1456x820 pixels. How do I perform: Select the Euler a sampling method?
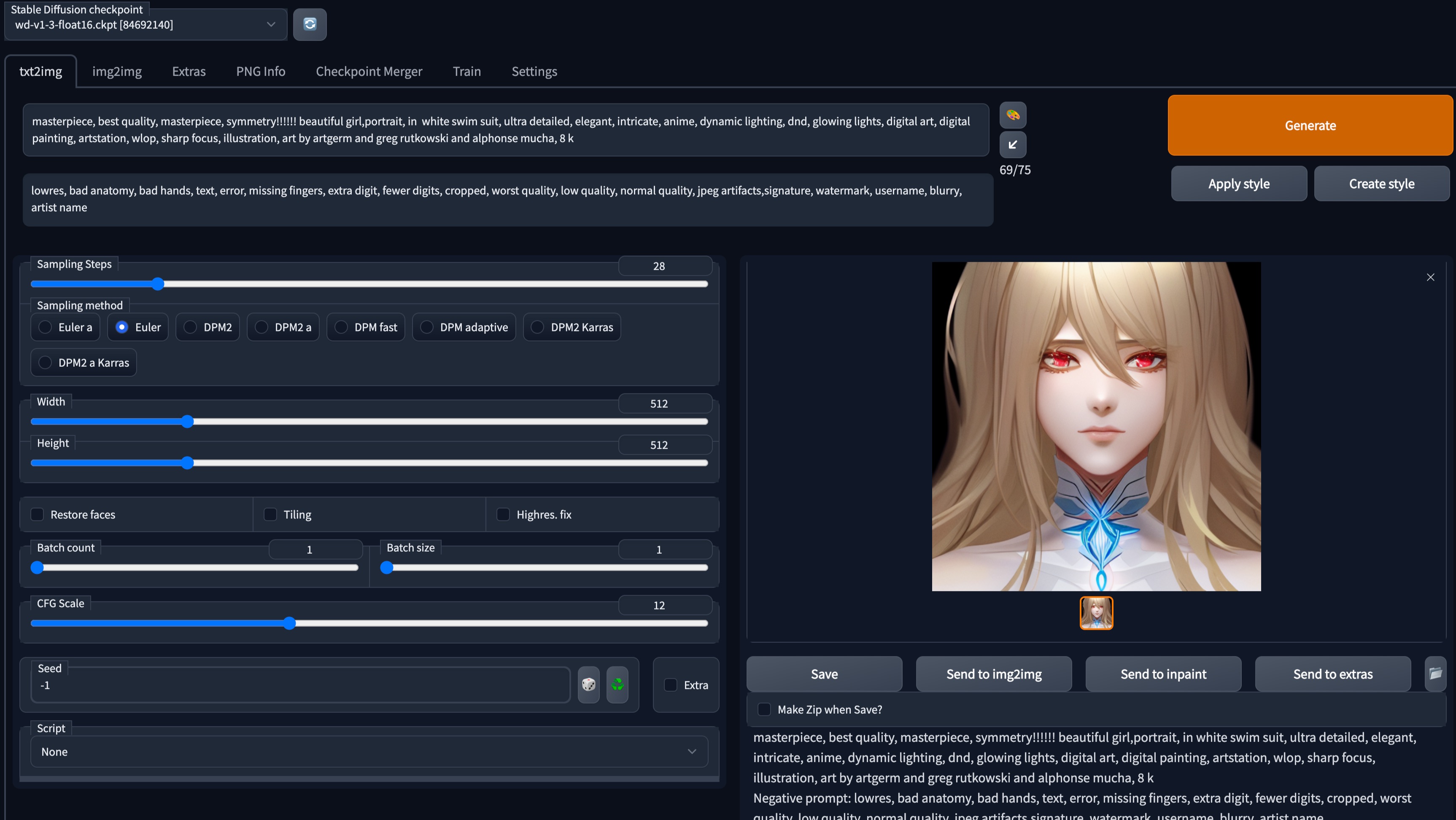45,327
